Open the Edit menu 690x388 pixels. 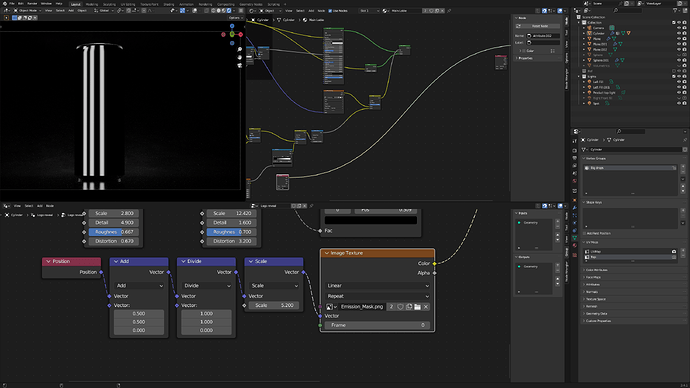[x=21, y=4]
